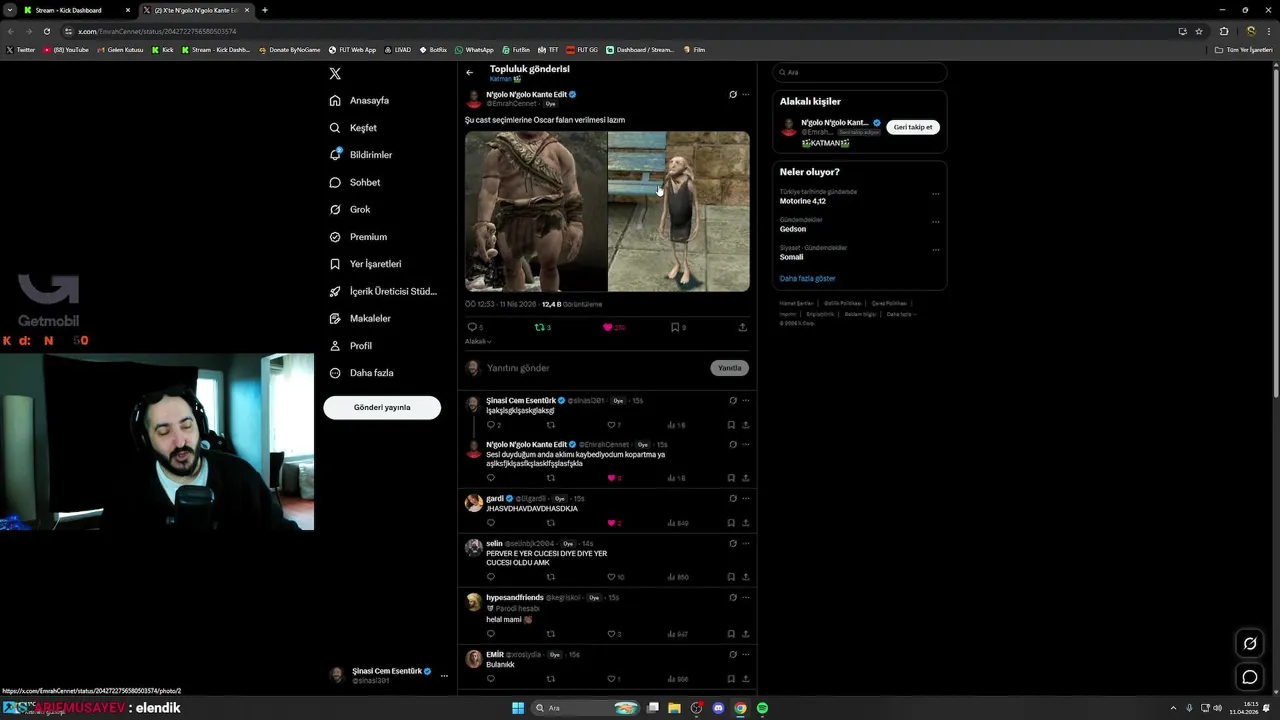Open Sohbet in sidebar
Viewport: 1280px width, 720px height.
click(x=355, y=182)
